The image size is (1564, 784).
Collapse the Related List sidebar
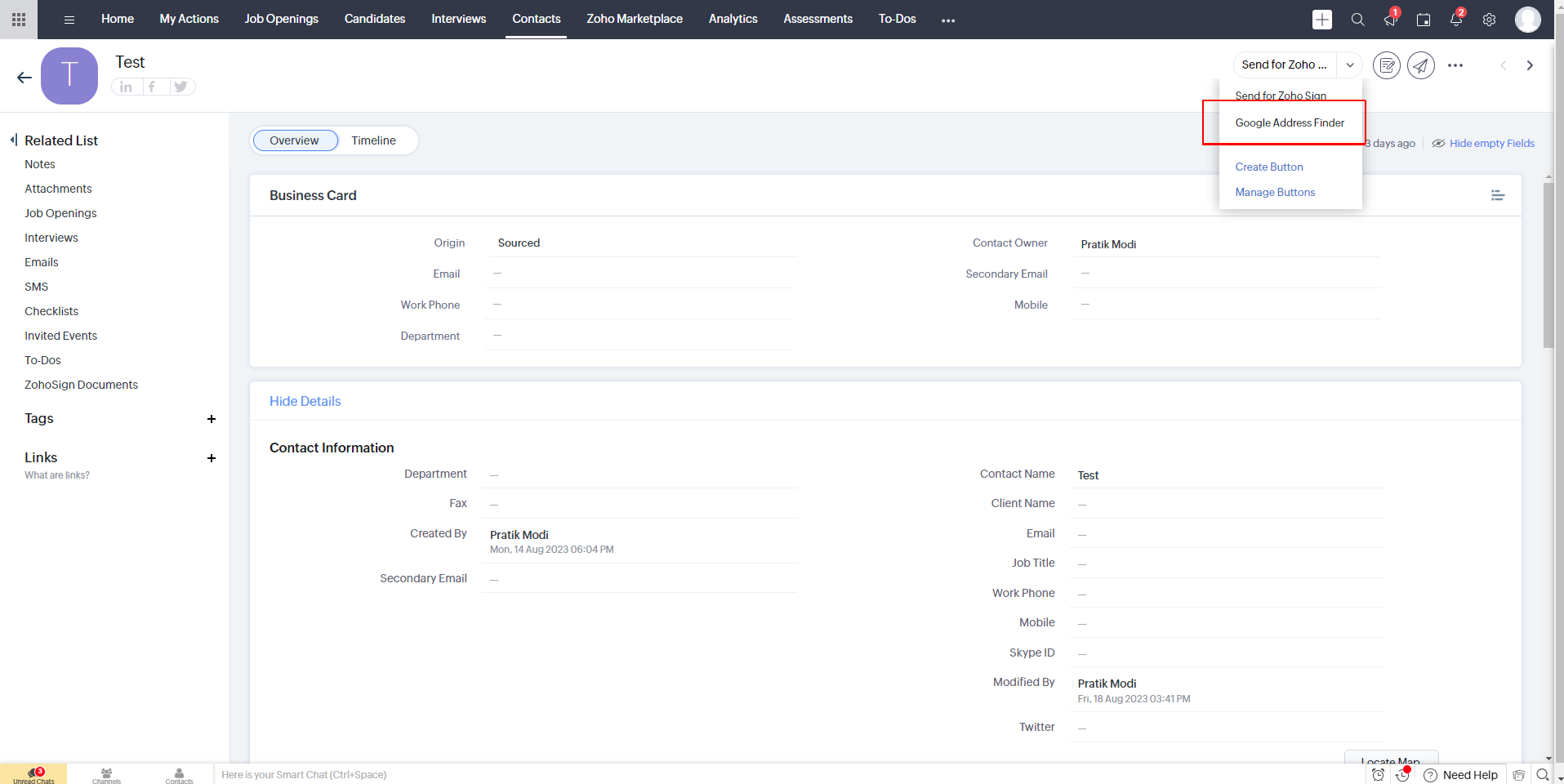click(14, 140)
